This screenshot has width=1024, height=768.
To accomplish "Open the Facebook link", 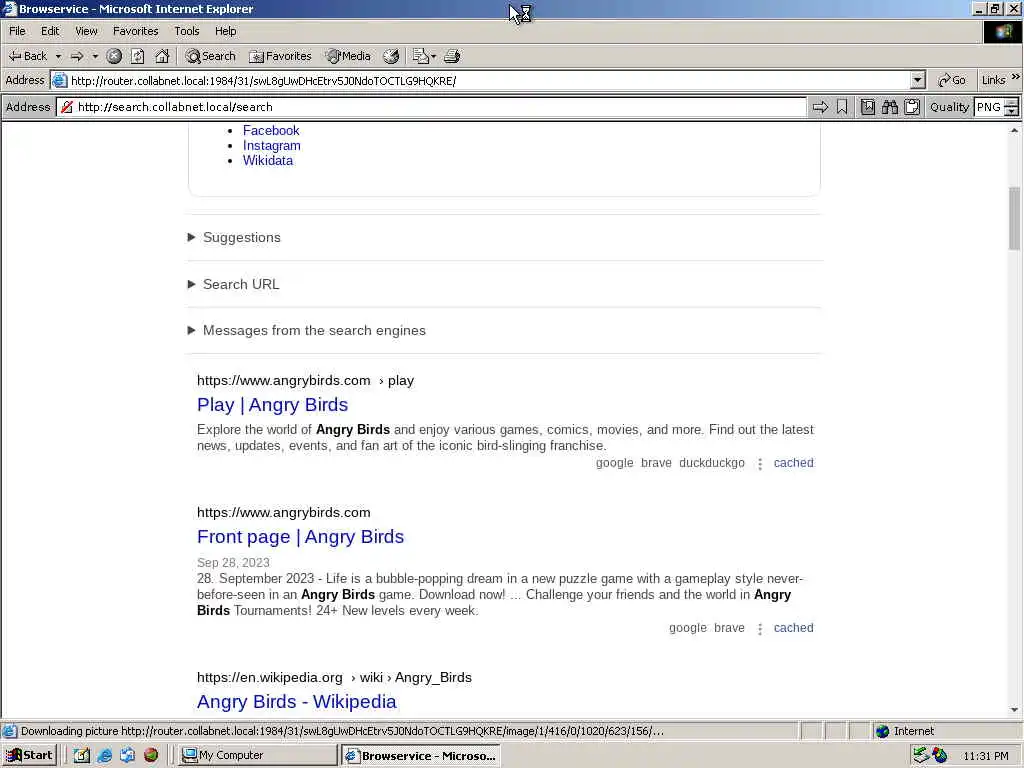I will click(271, 131).
